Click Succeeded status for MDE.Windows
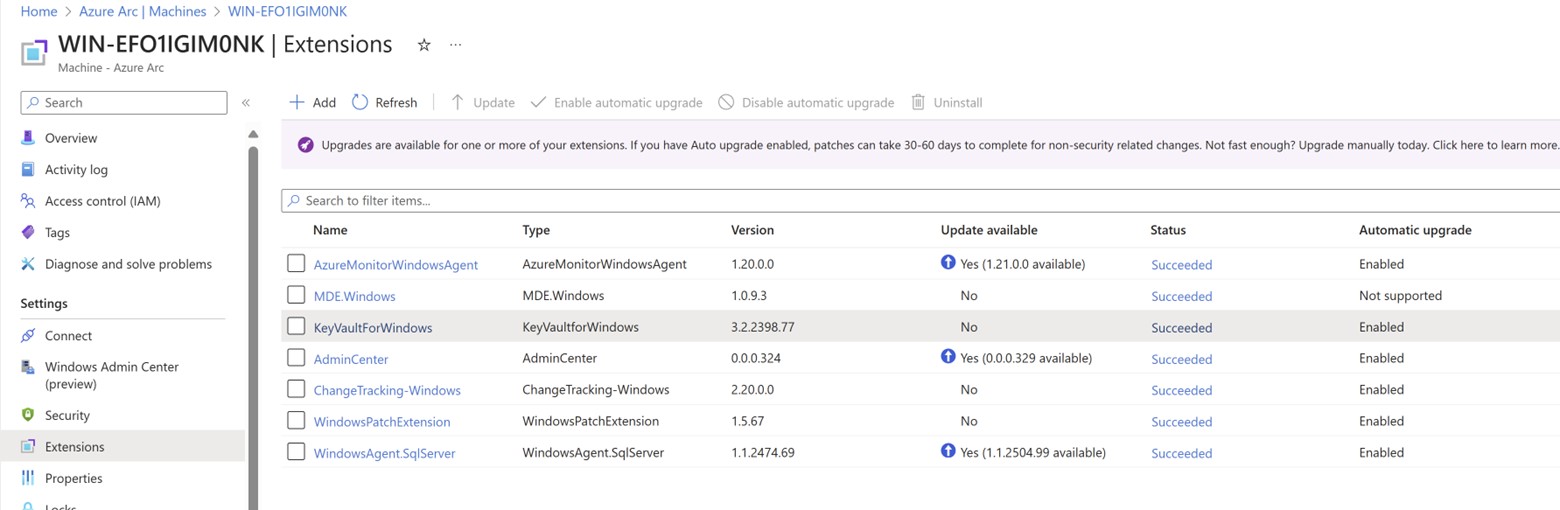Screen dimensions: 1560x510 [1181, 296]
